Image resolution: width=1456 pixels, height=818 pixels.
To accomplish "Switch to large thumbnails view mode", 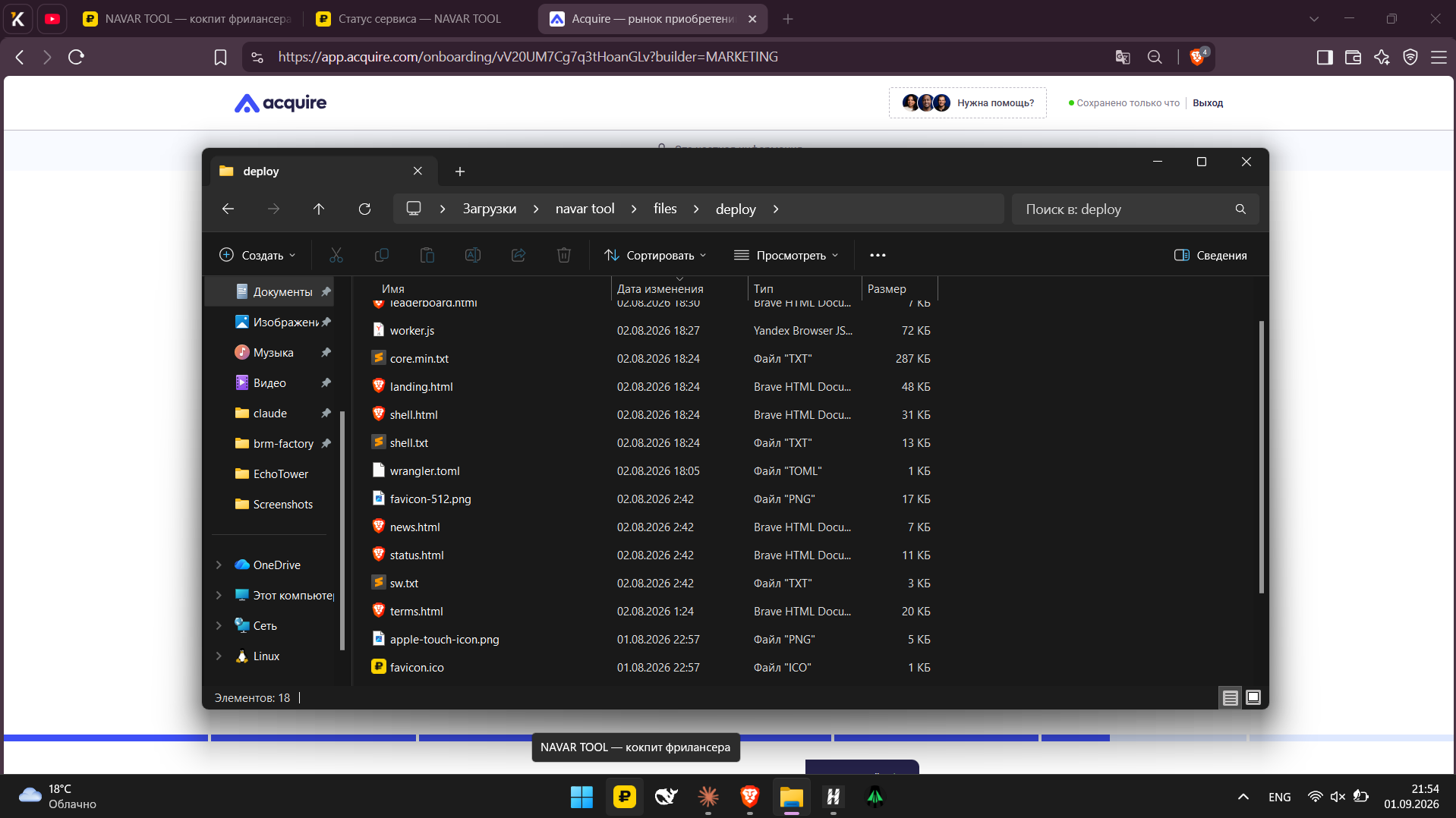I will [x=1253, y=697].
